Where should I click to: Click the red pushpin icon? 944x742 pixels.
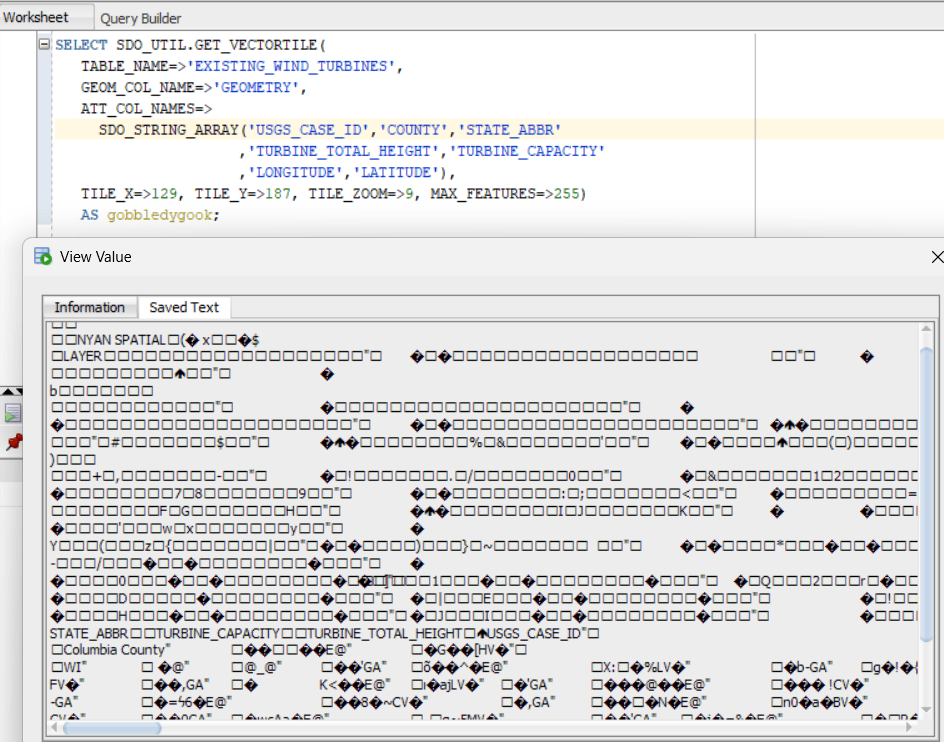[x=13, y=443]
